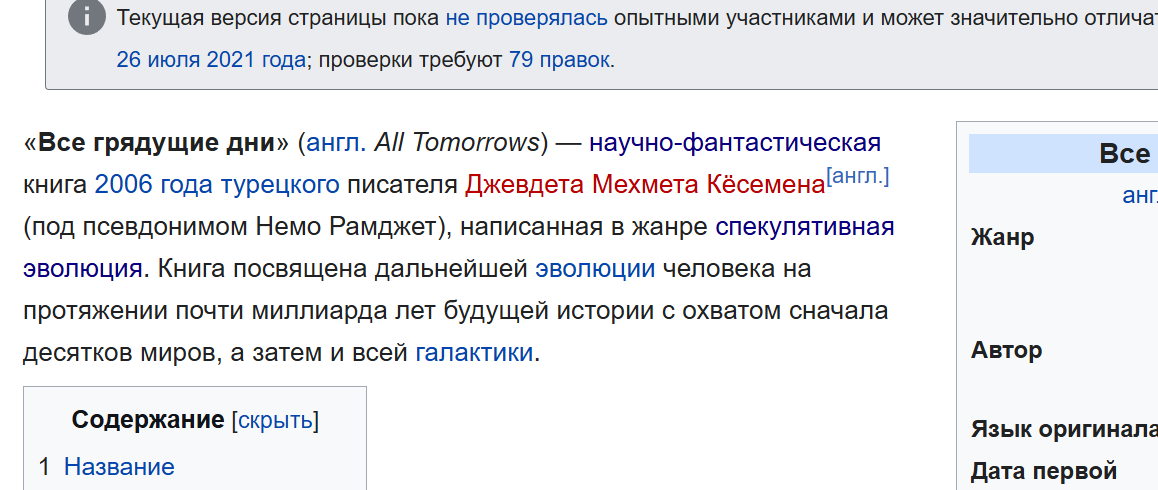Open the "галактики" link

click(474, 353)
